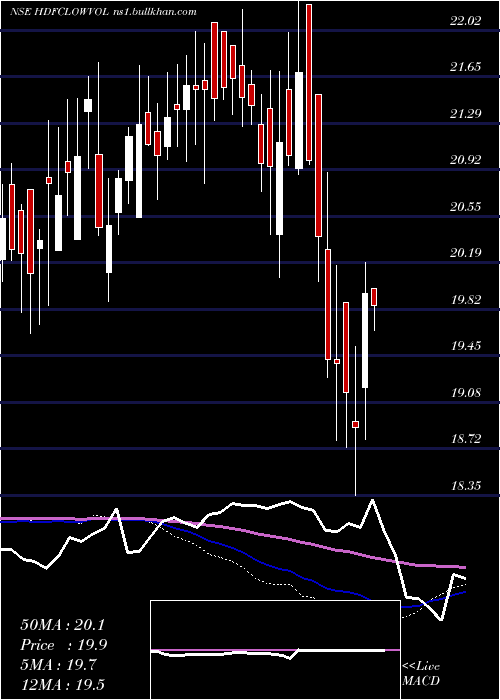Click the 21.65 price axis label
The width and height of the screenshot is (500, 700).
tap(465, 67)
